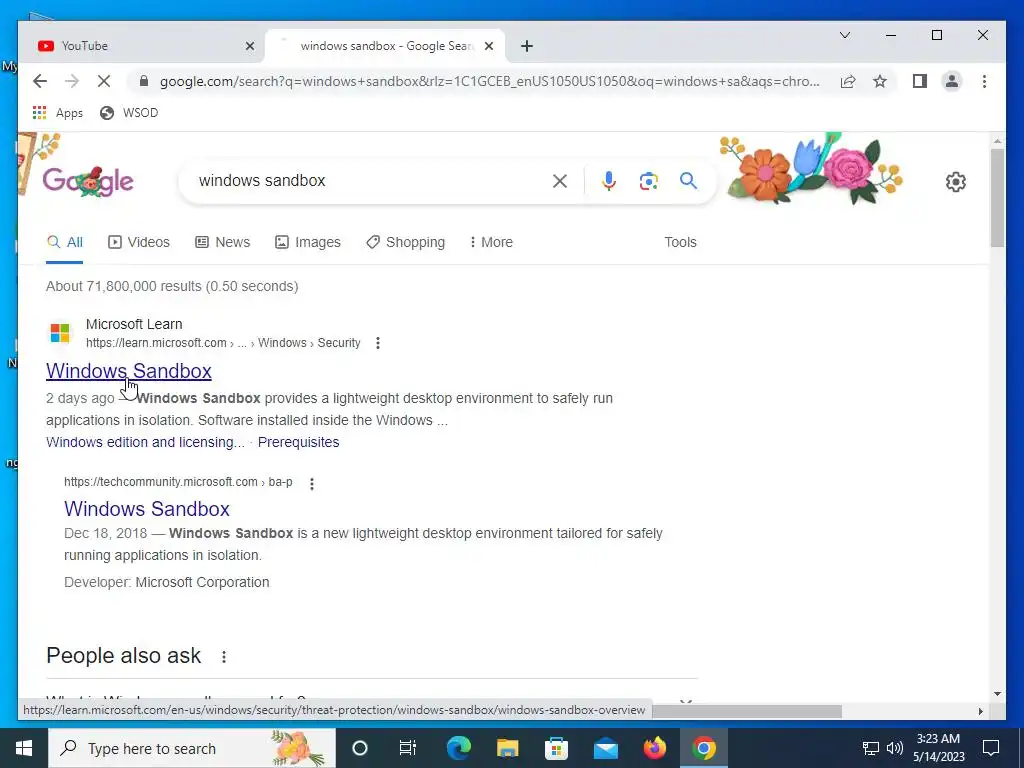Open network status tray icon
1024x768 pixels.
point(871,748)
